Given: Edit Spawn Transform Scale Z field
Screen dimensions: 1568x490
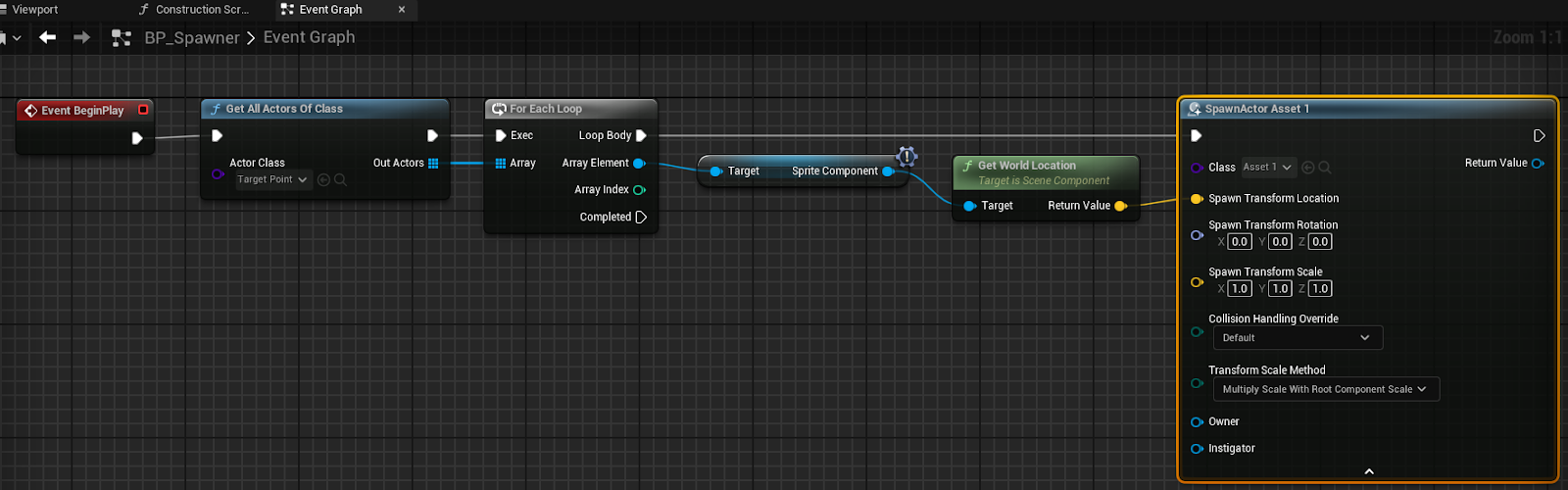Looking at the screenshot, I should click(1320, 289).
